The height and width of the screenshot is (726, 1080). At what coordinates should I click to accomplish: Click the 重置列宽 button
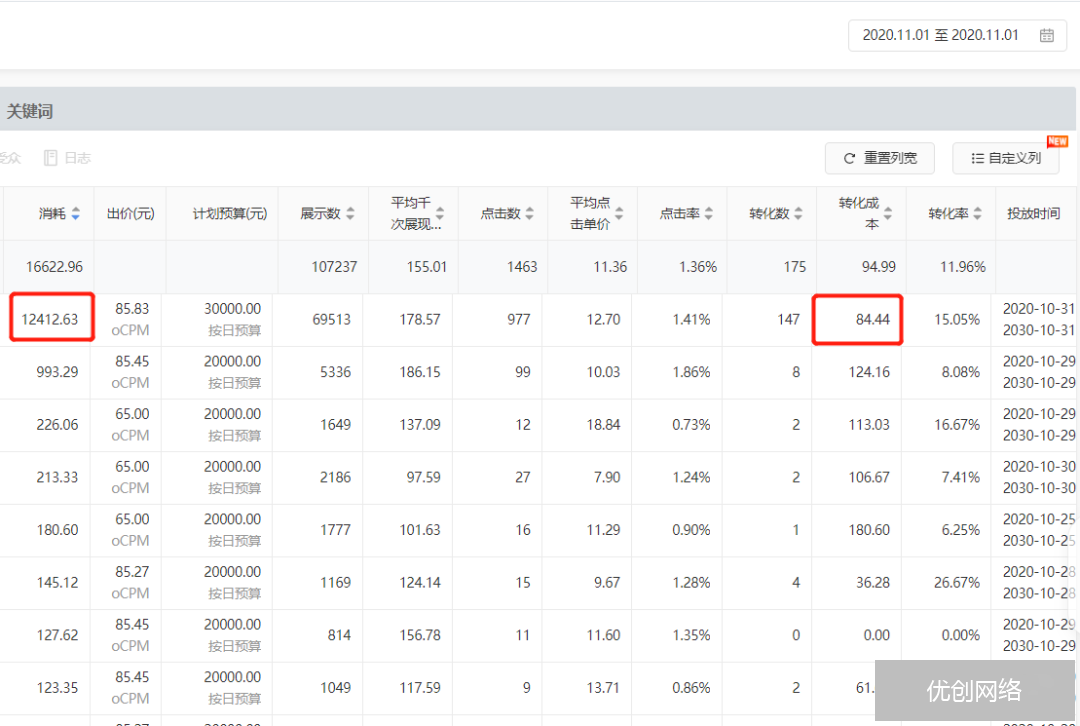pos(880,158)
